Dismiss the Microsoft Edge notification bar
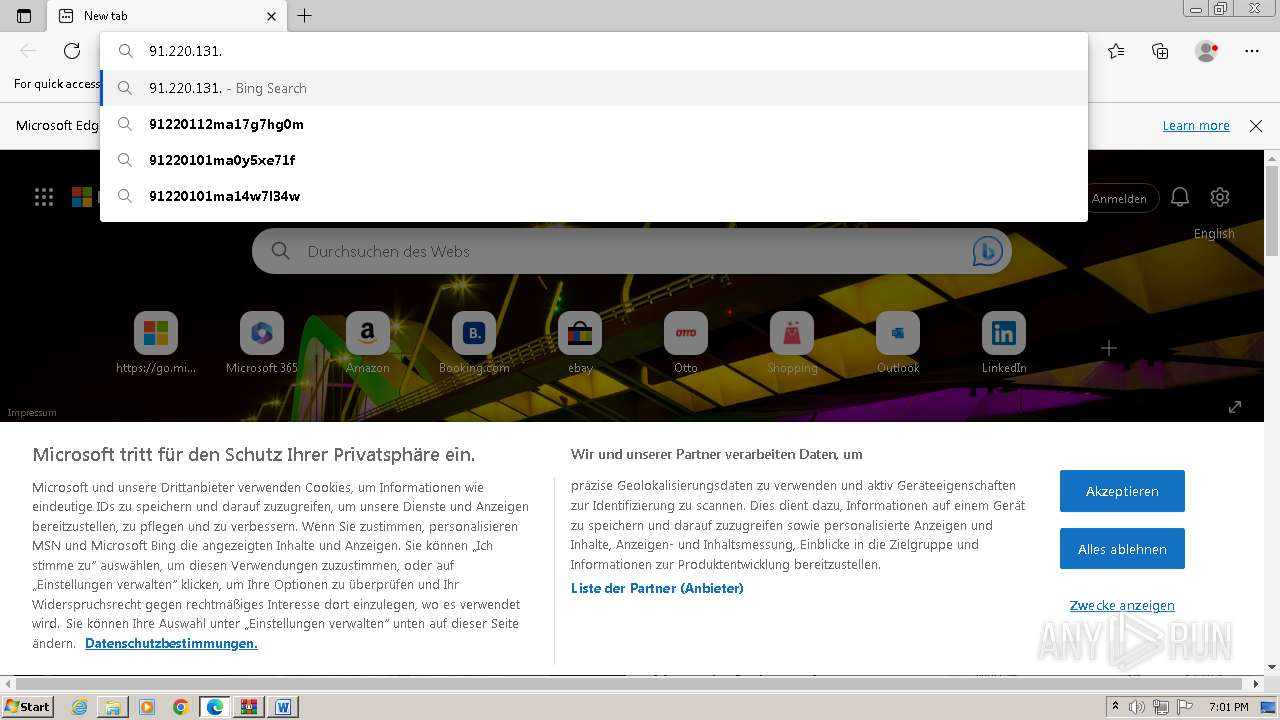Screen dimensions: 1280x720 [x=1256, y=126]
